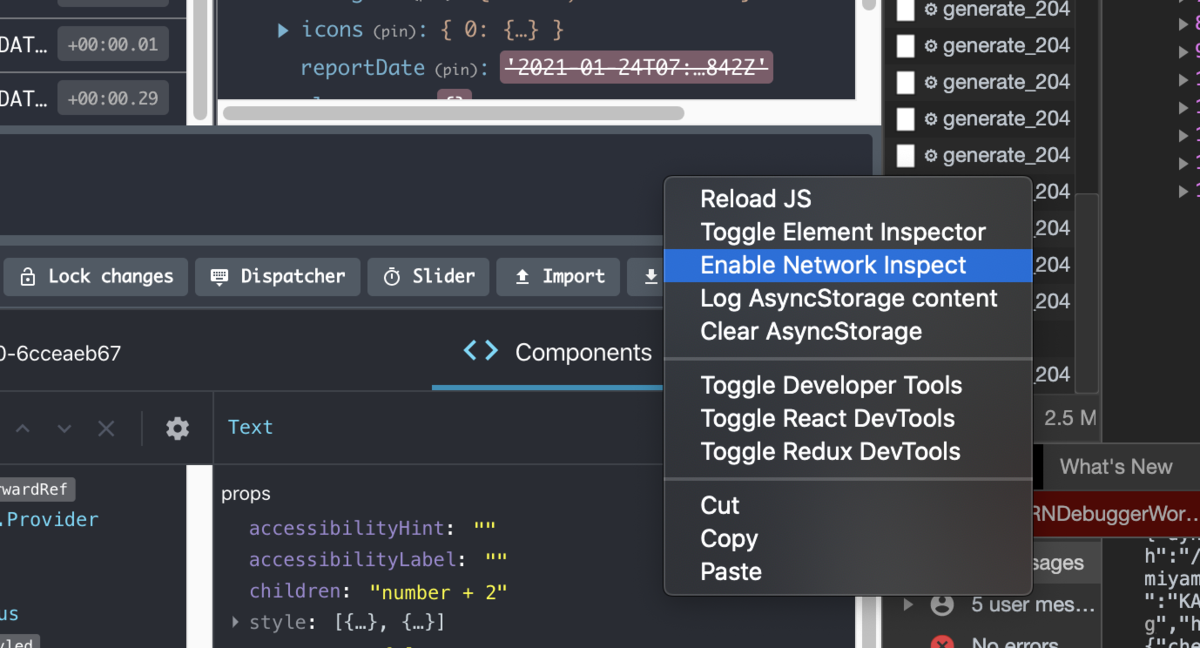
Task: Expand the style prop array
Action: pyautogui.click(x=236, y=622)
